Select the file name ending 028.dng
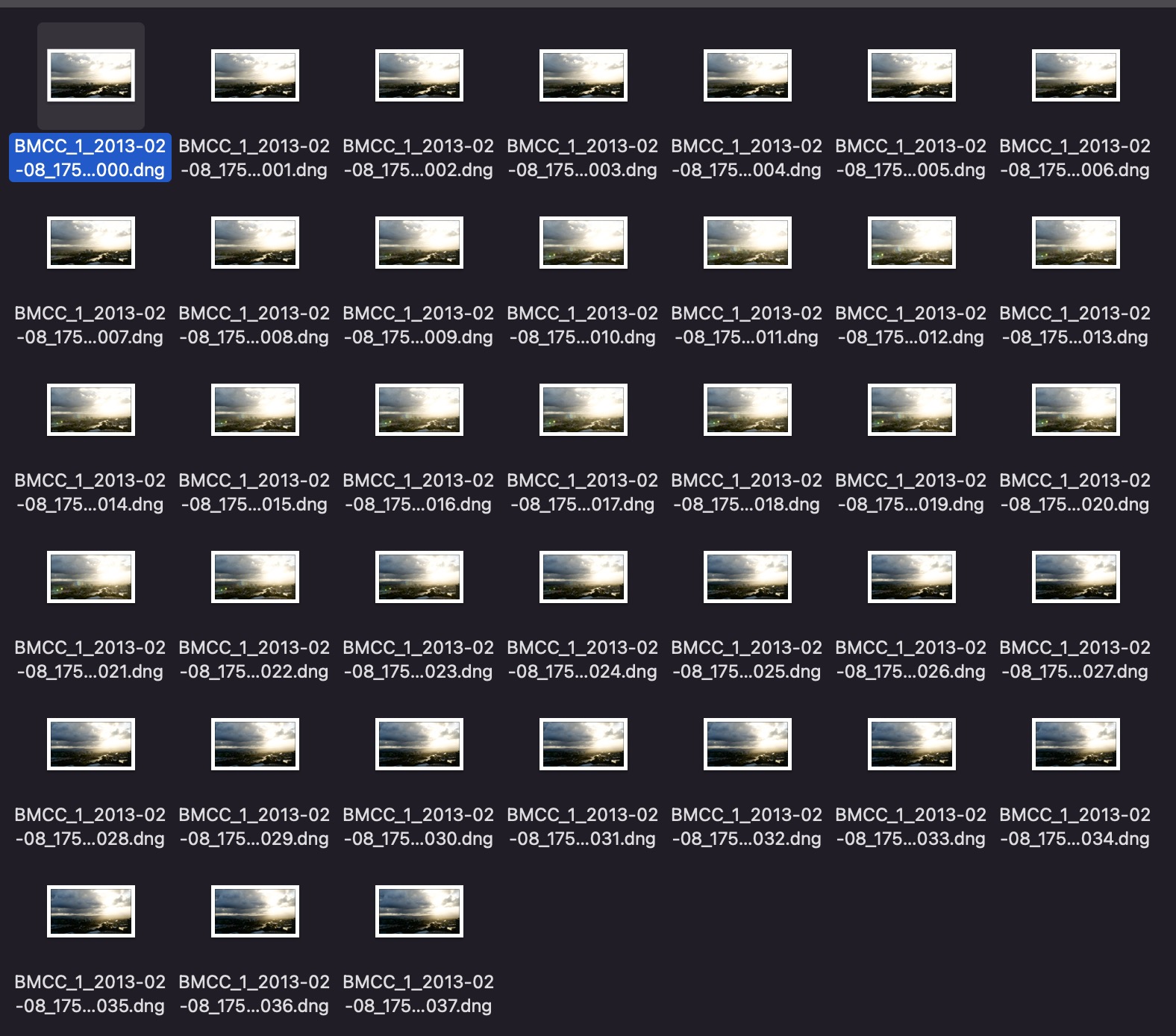Screen dimensions: 1176x1036 click(90, 827)
